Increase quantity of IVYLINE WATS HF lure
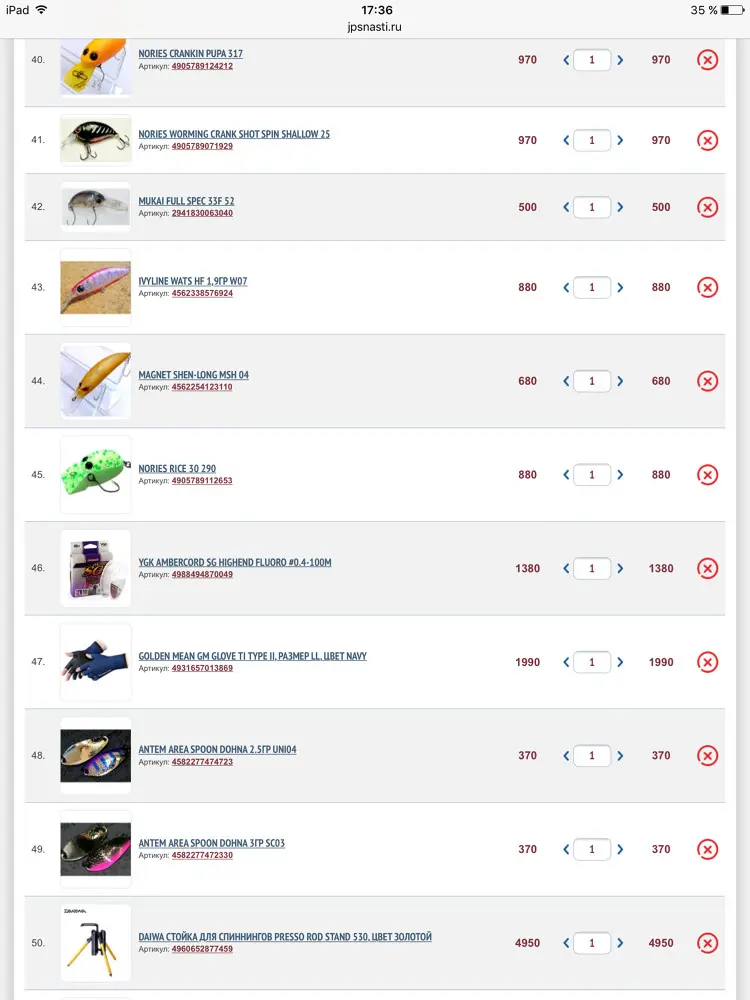750x1000 pixels. pyautogui.click(x=620, y=288)
